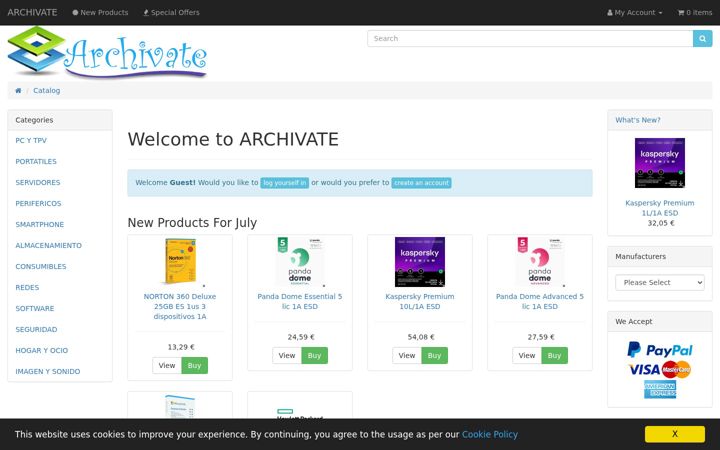Click into the Search input field
Viewport: 720px width, 450px height.
(x=530, y=39)
